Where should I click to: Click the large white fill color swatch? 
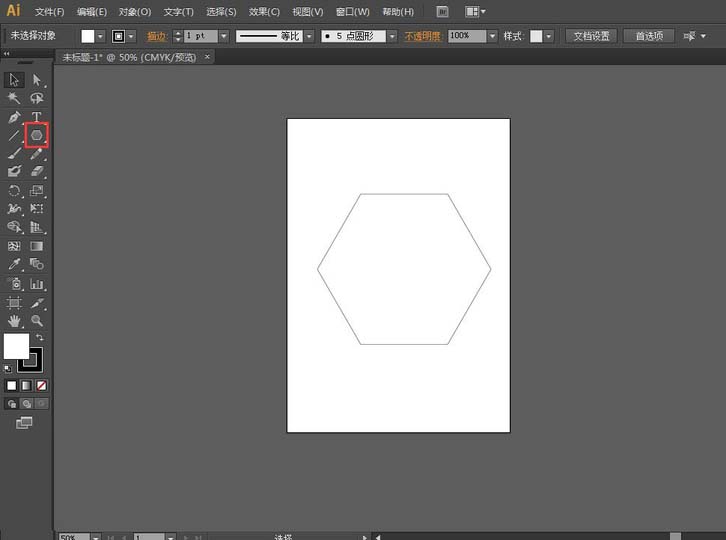[16, 346]
